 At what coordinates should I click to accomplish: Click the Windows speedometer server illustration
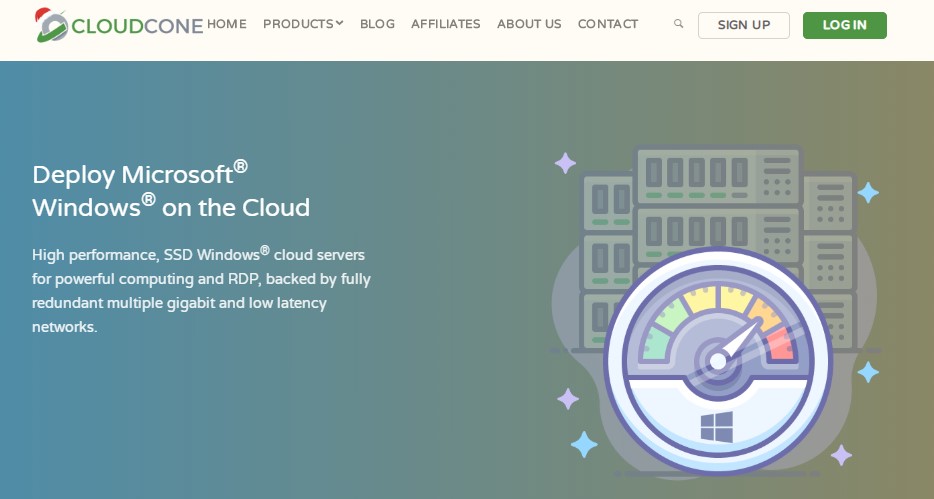pyautogui.click(x=715, y=311)
